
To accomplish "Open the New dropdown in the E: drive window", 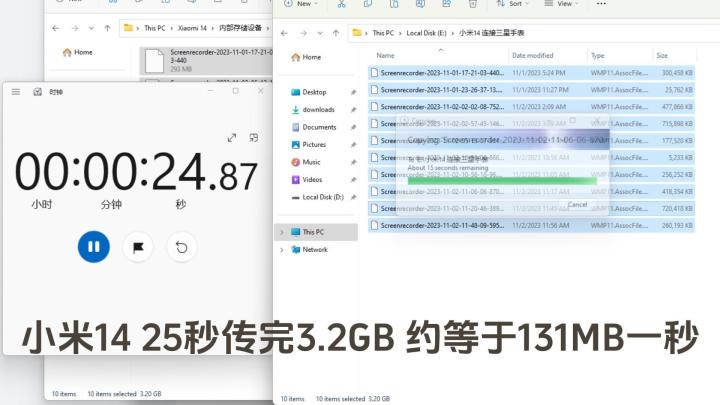I will point(301,4).
